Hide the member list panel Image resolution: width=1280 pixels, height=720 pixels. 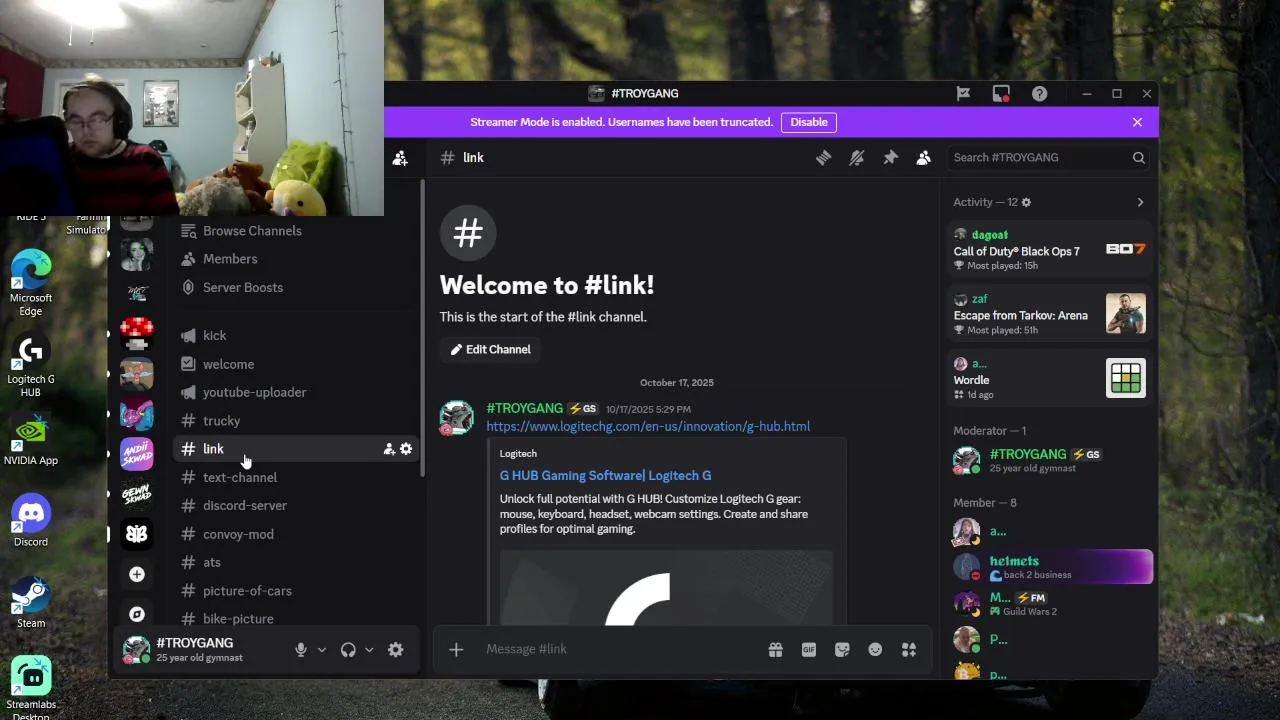coord(924,157)
